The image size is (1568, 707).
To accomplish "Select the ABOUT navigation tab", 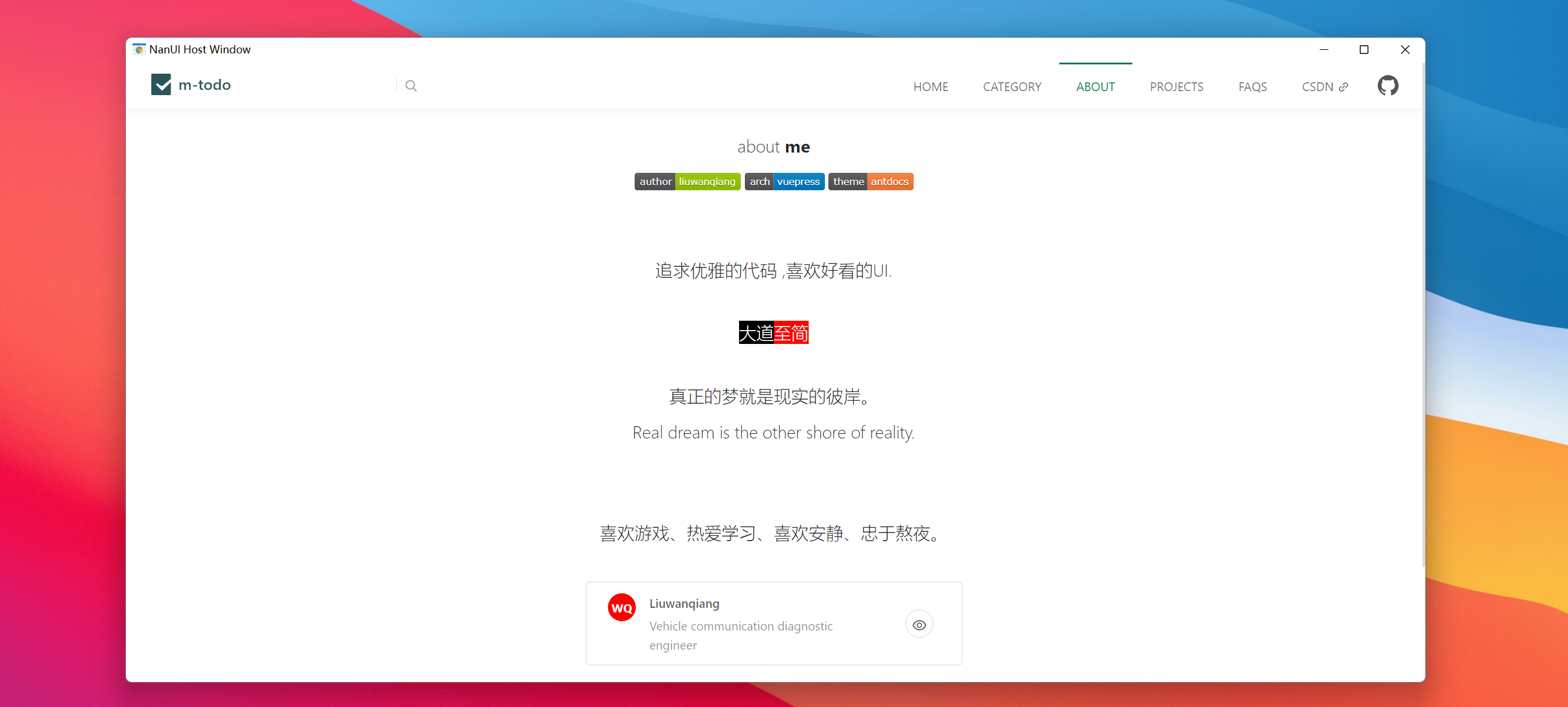I will (1095, 87).
